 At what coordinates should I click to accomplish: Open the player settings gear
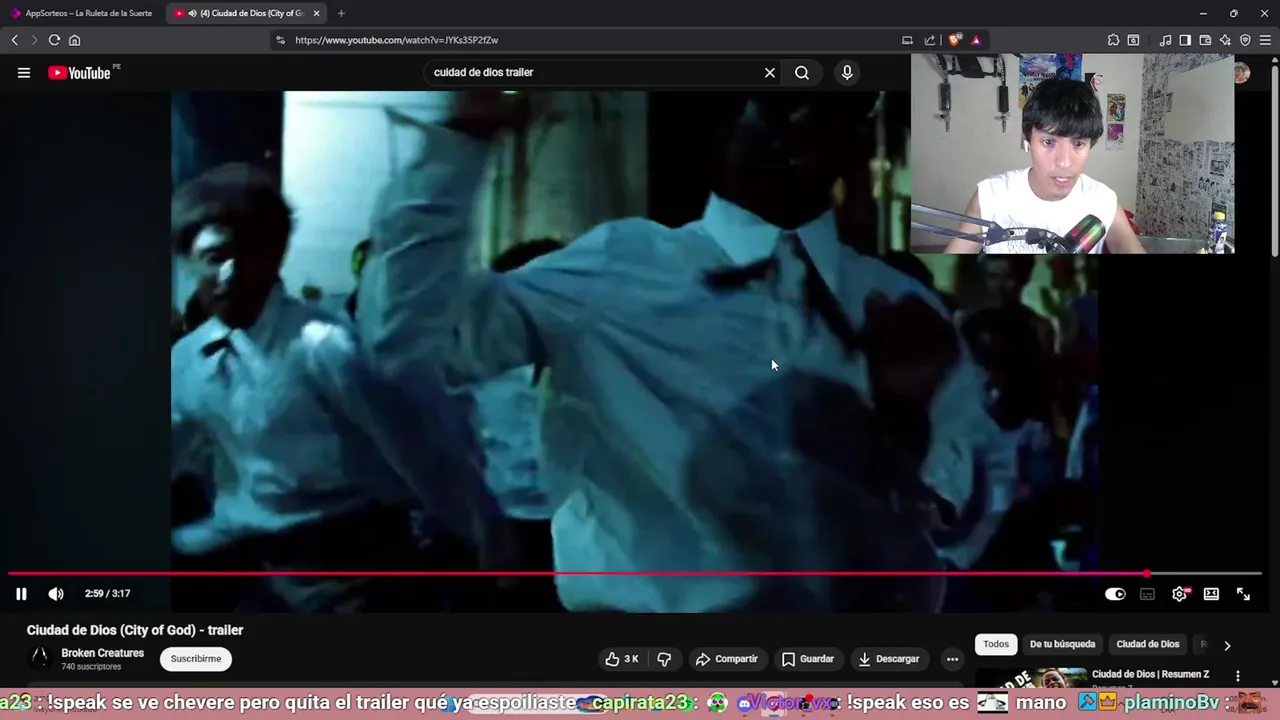1180,594
